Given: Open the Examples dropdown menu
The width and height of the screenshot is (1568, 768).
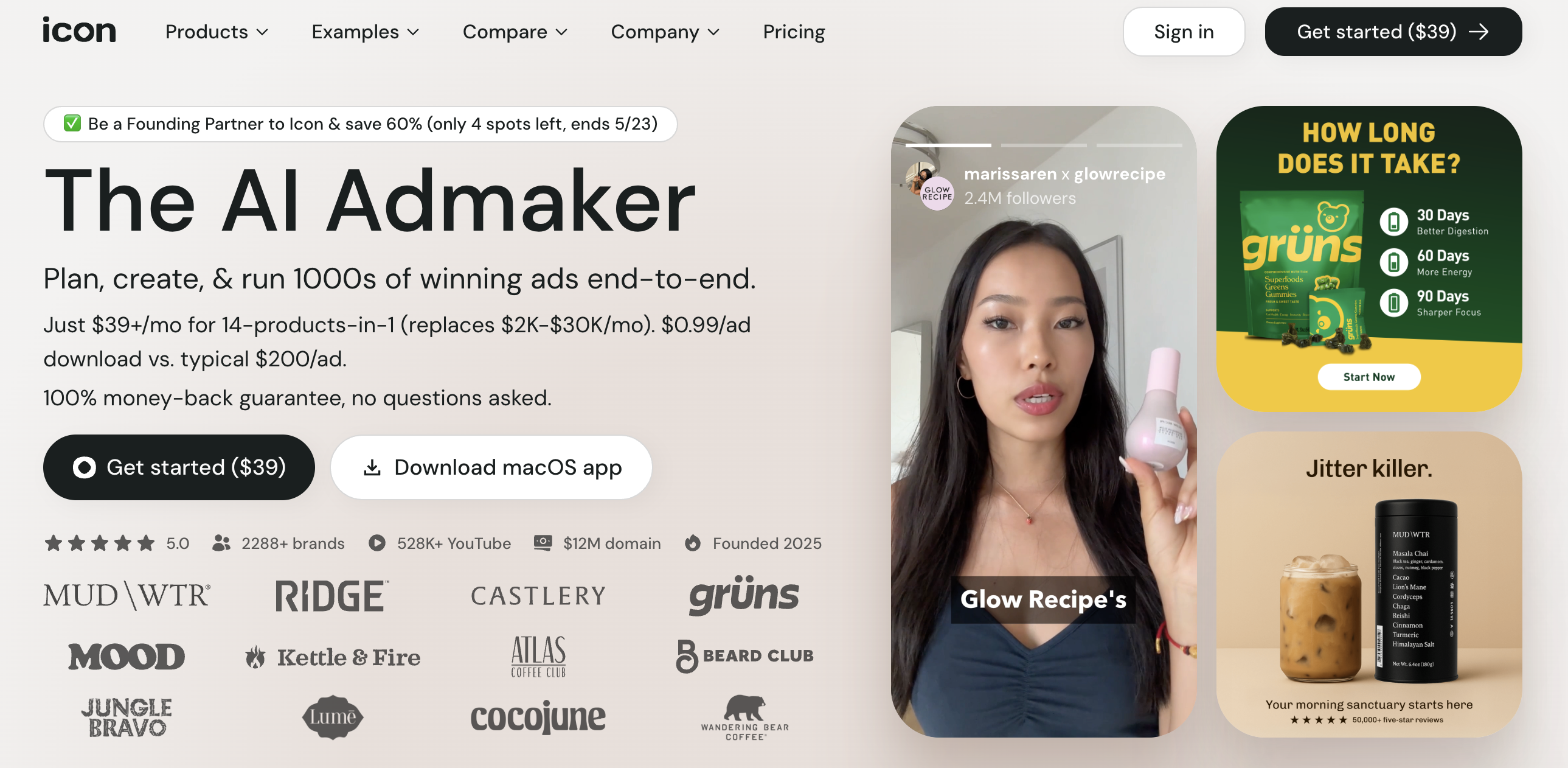Looking at the screenshot, I should pyautogui.click(x=365, y=32).
